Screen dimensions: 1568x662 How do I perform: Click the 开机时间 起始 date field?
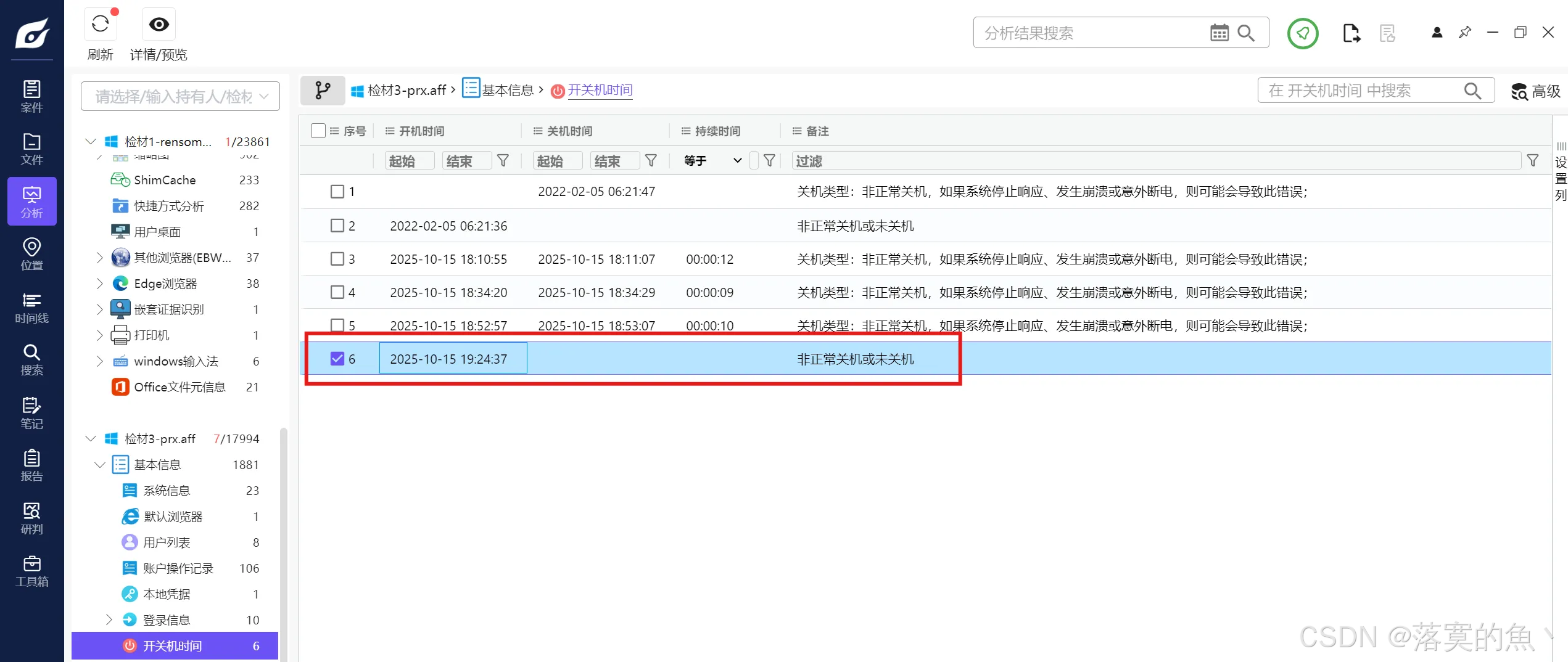[x=409, y=161]
